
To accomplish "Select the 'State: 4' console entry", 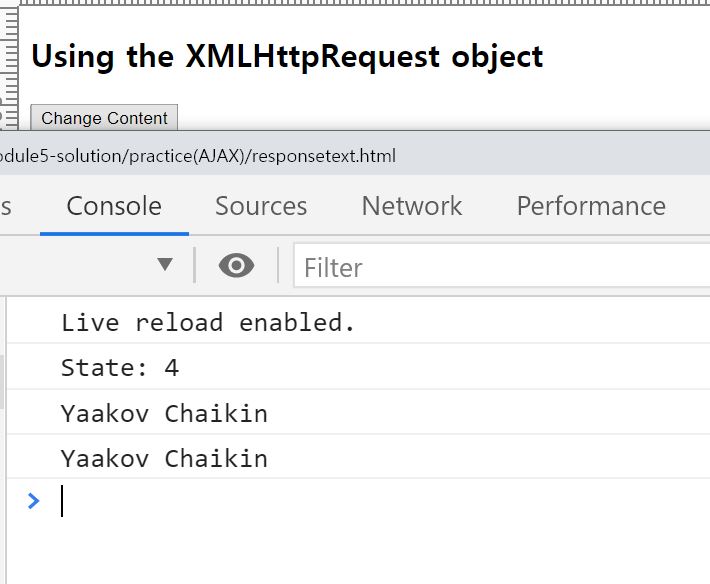I will tap(120, 368).
